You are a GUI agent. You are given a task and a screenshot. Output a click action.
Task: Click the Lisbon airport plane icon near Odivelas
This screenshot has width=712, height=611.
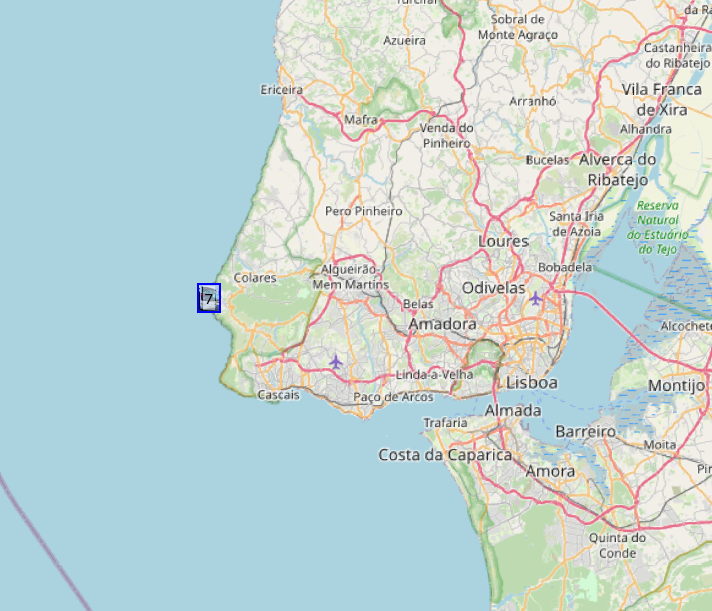(536, 298)
